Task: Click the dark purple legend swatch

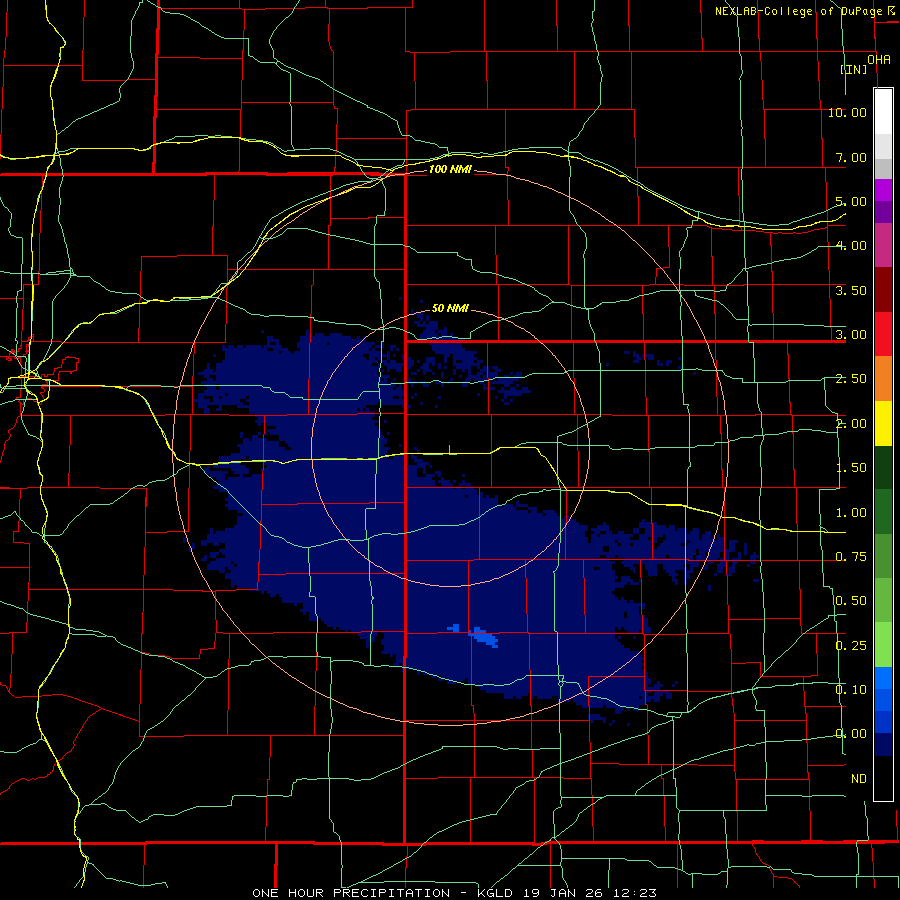Action: pyautogui.click(x=883, y=212)
